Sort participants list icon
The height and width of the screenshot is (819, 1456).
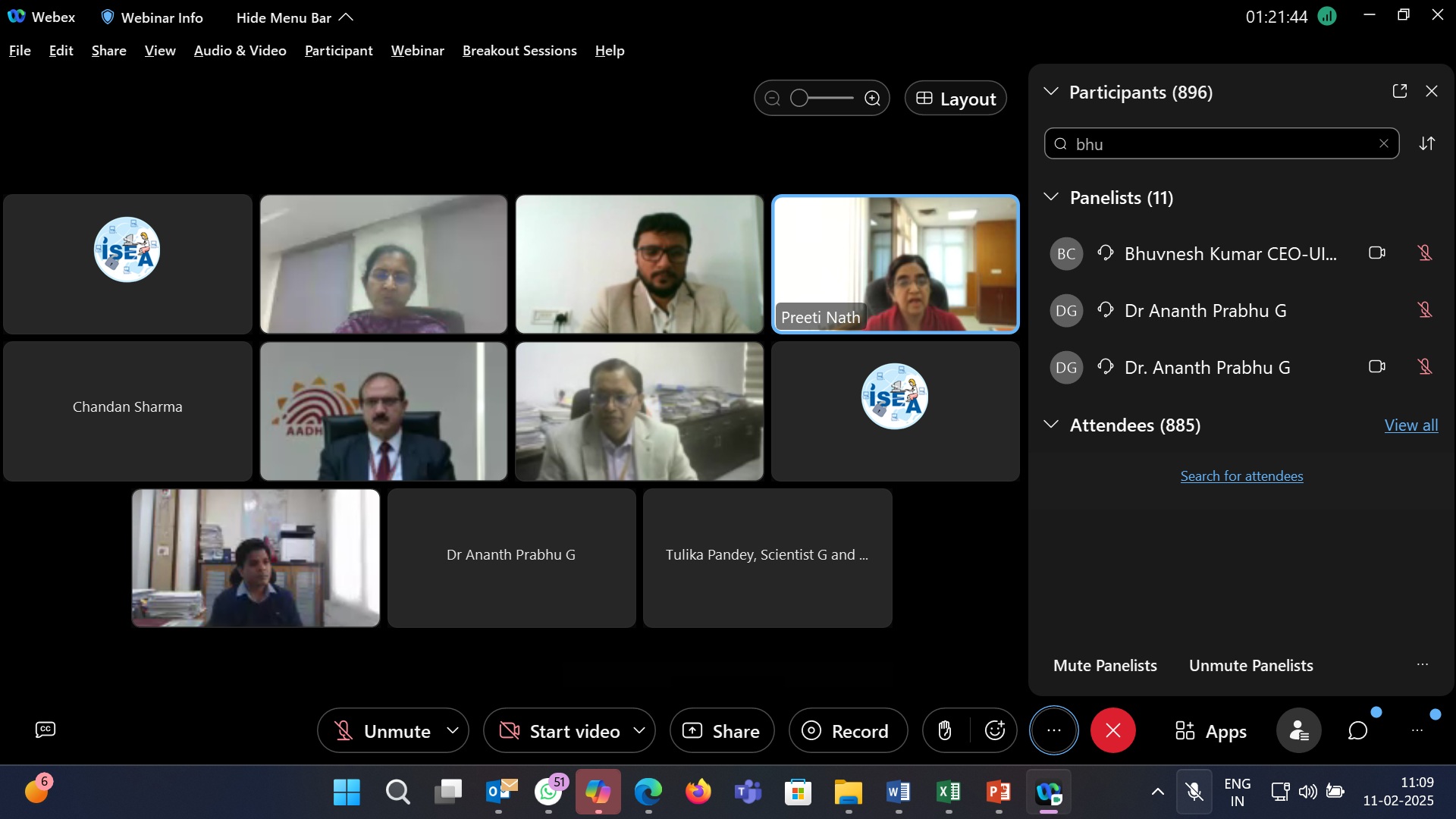[1427, 143]
